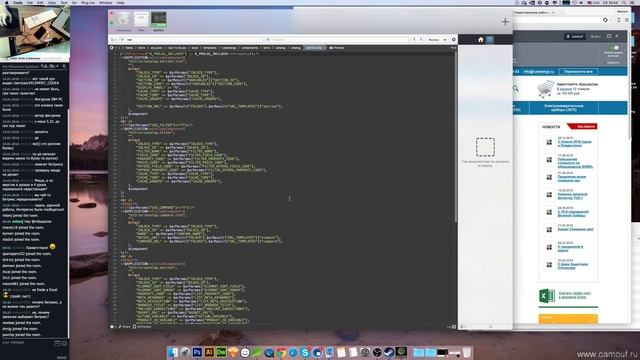Open Dreamweaver from the Dock

click(221, 352)
